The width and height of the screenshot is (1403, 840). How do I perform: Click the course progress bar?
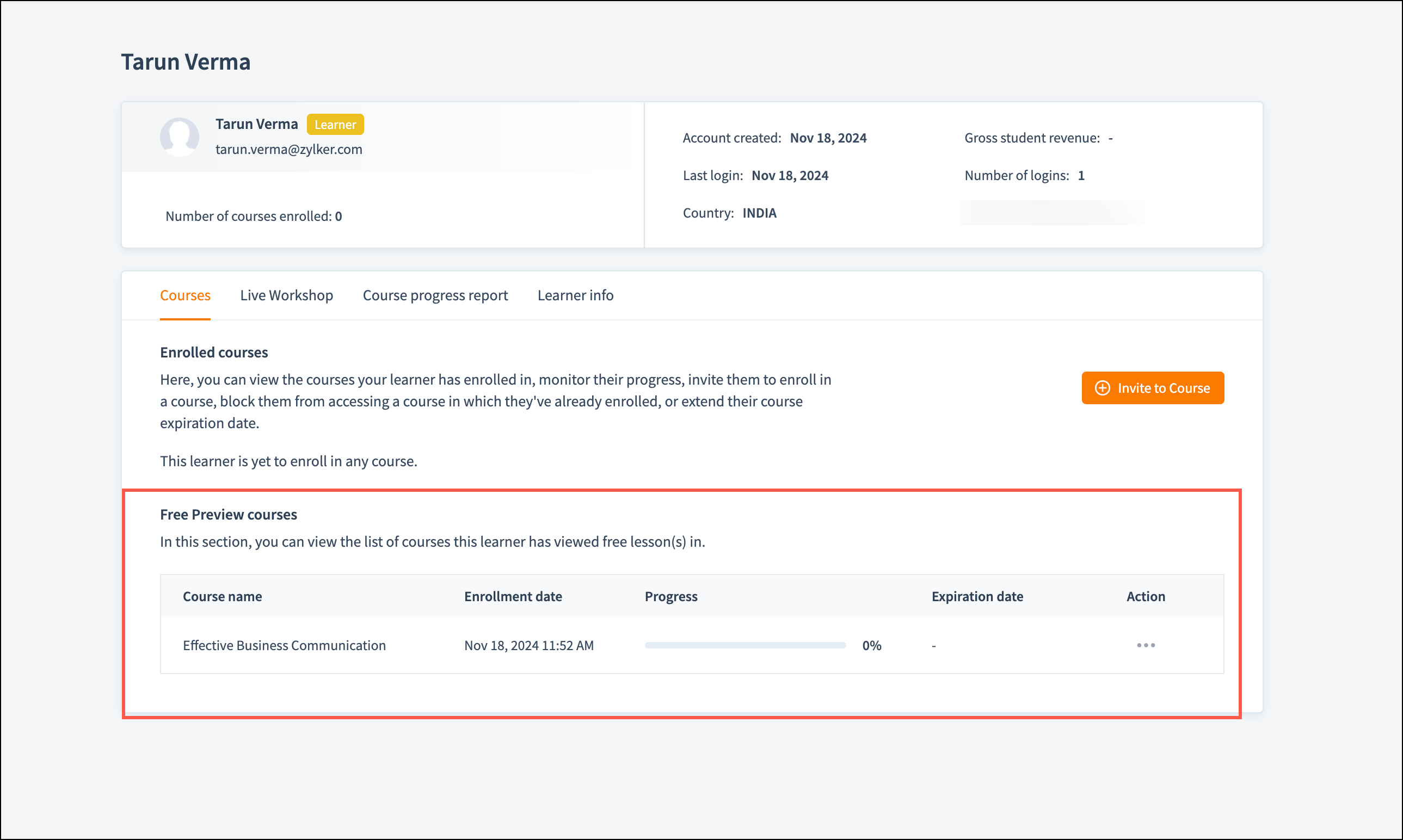pyautogui.click(x=744, y=645)
